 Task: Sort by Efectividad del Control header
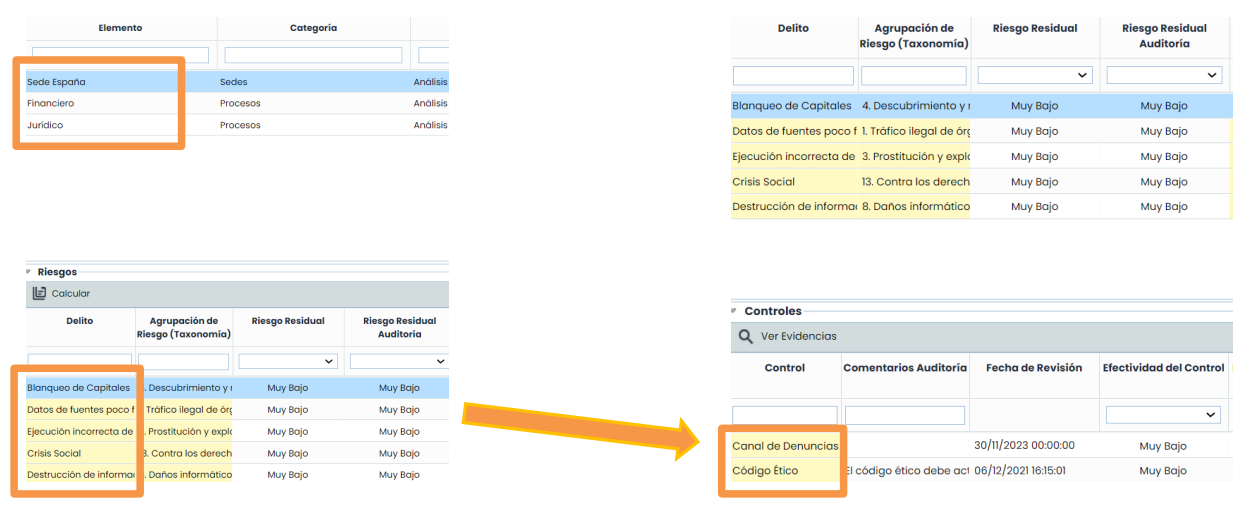(x=1163, y=368)
